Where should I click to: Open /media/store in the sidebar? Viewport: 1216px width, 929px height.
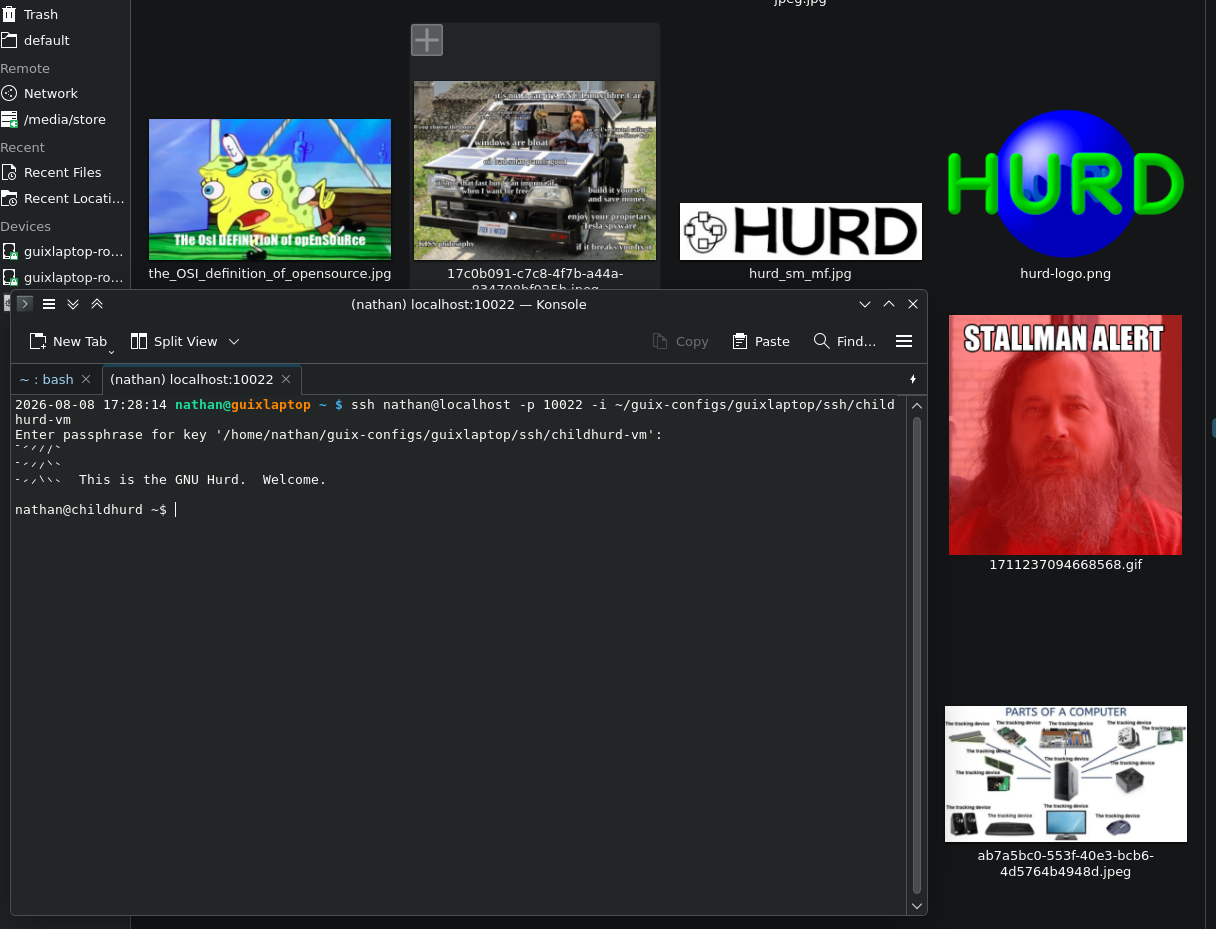(x=65, y=119)
